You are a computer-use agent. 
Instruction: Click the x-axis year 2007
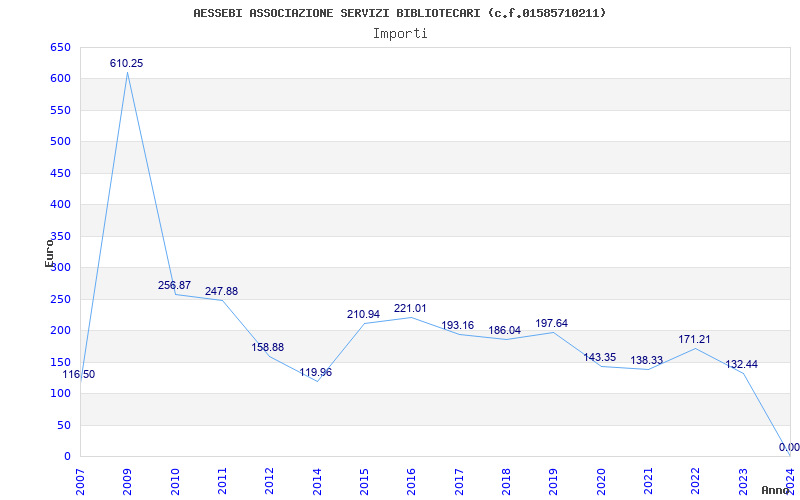pyautogui.click(x=80, y=482)
